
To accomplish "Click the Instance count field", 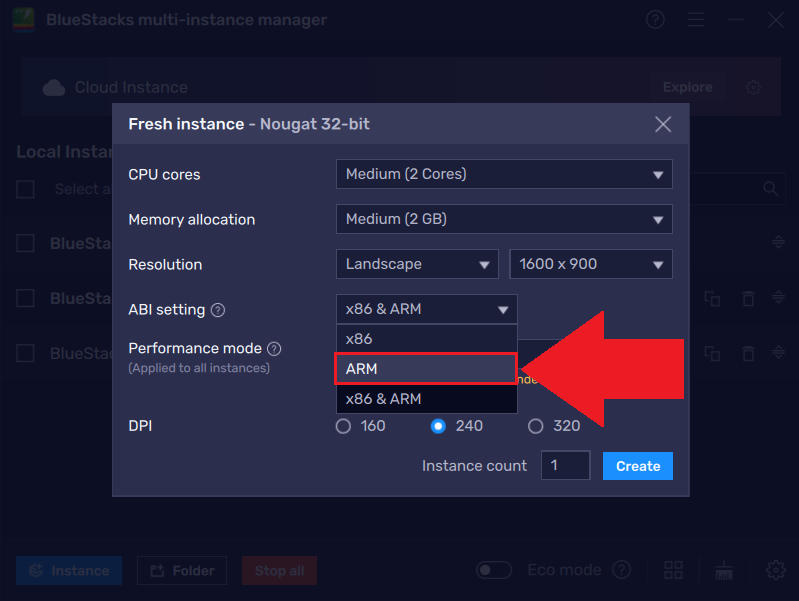I will pos(566,465).
